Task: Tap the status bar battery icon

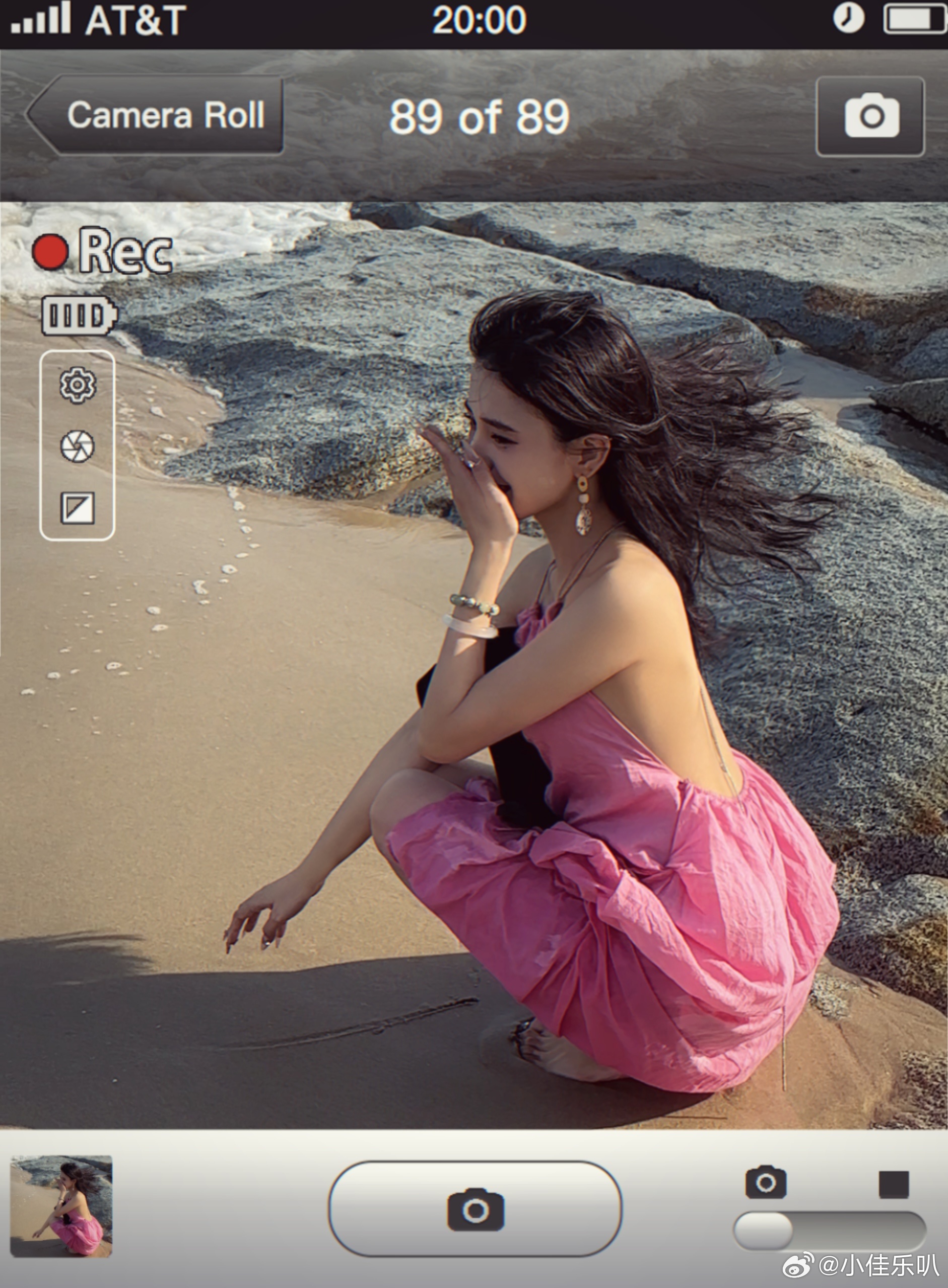Action: tap(915, 19)
